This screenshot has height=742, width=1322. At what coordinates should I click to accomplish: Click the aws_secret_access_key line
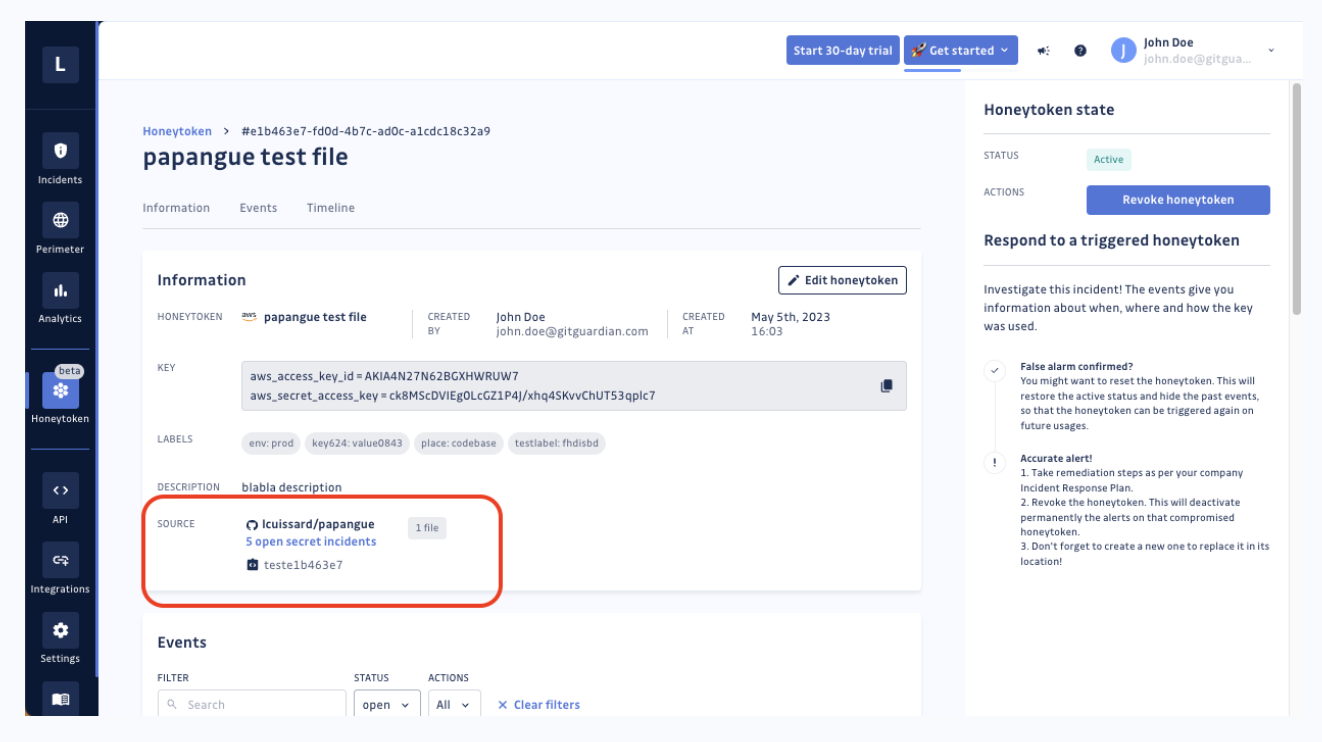(x=453, y=395)
